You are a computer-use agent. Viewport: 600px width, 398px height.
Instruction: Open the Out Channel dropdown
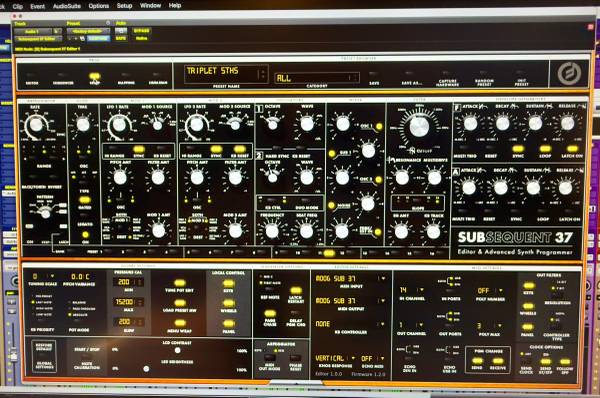pos(411,325)
